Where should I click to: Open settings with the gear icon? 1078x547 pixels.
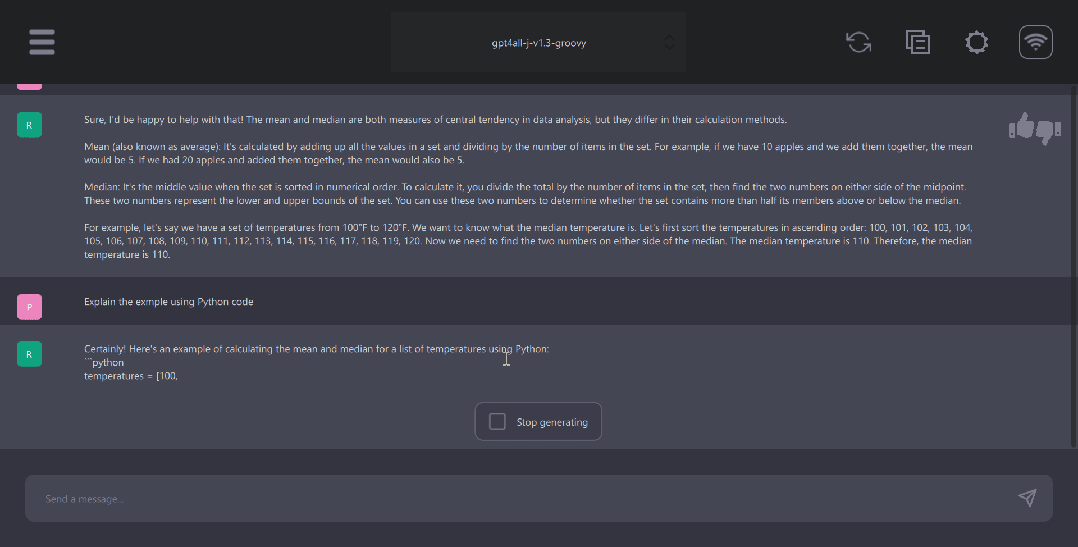pos(976,41)
